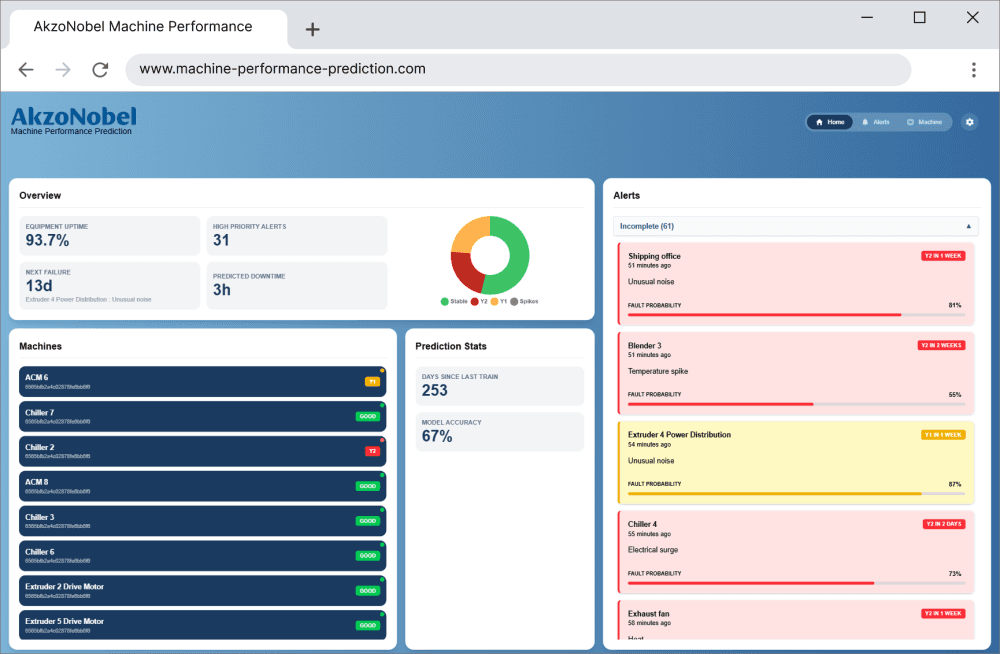
Task: Open the Blender 3 alert card
Action: (796, 373)
